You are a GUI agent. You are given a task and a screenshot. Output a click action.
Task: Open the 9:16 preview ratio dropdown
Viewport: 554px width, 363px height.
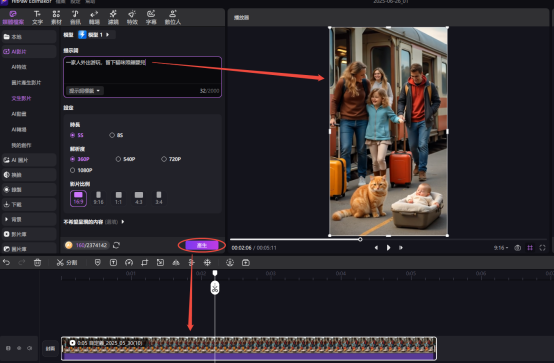point(501,248)
